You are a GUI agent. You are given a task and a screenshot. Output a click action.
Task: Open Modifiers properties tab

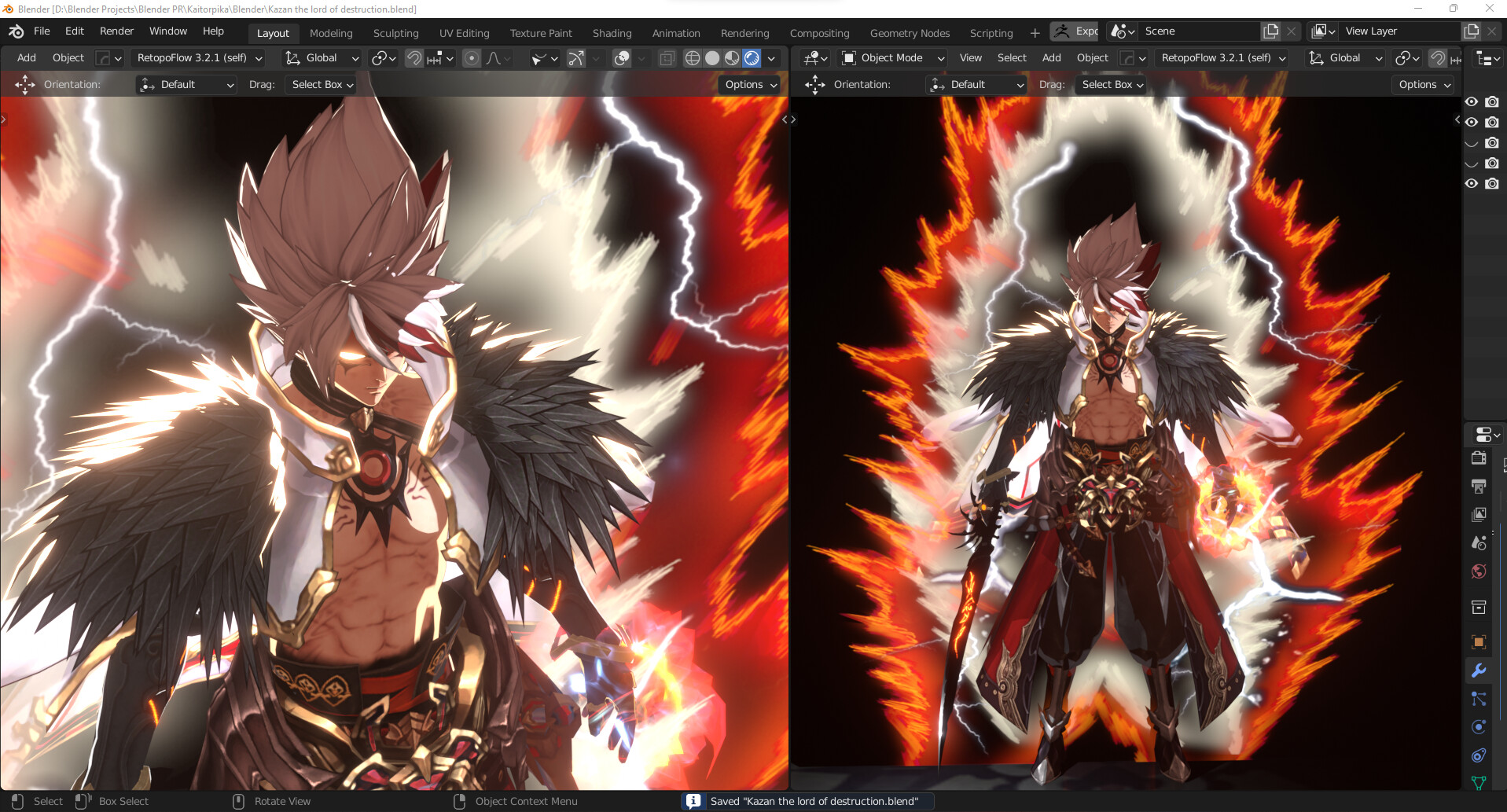click(x=1479, y=671)
